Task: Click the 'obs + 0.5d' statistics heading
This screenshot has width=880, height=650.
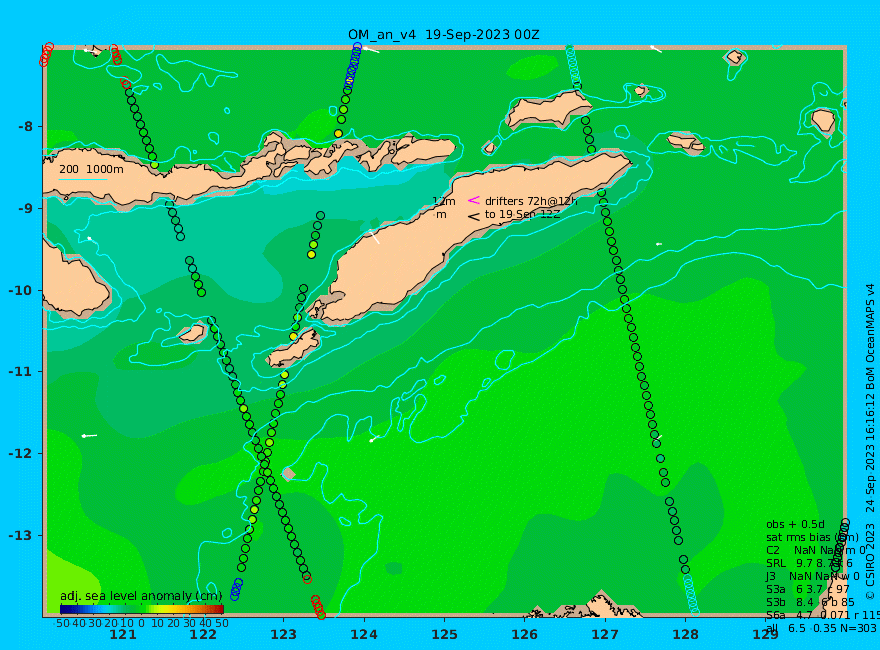Action: 795,524
